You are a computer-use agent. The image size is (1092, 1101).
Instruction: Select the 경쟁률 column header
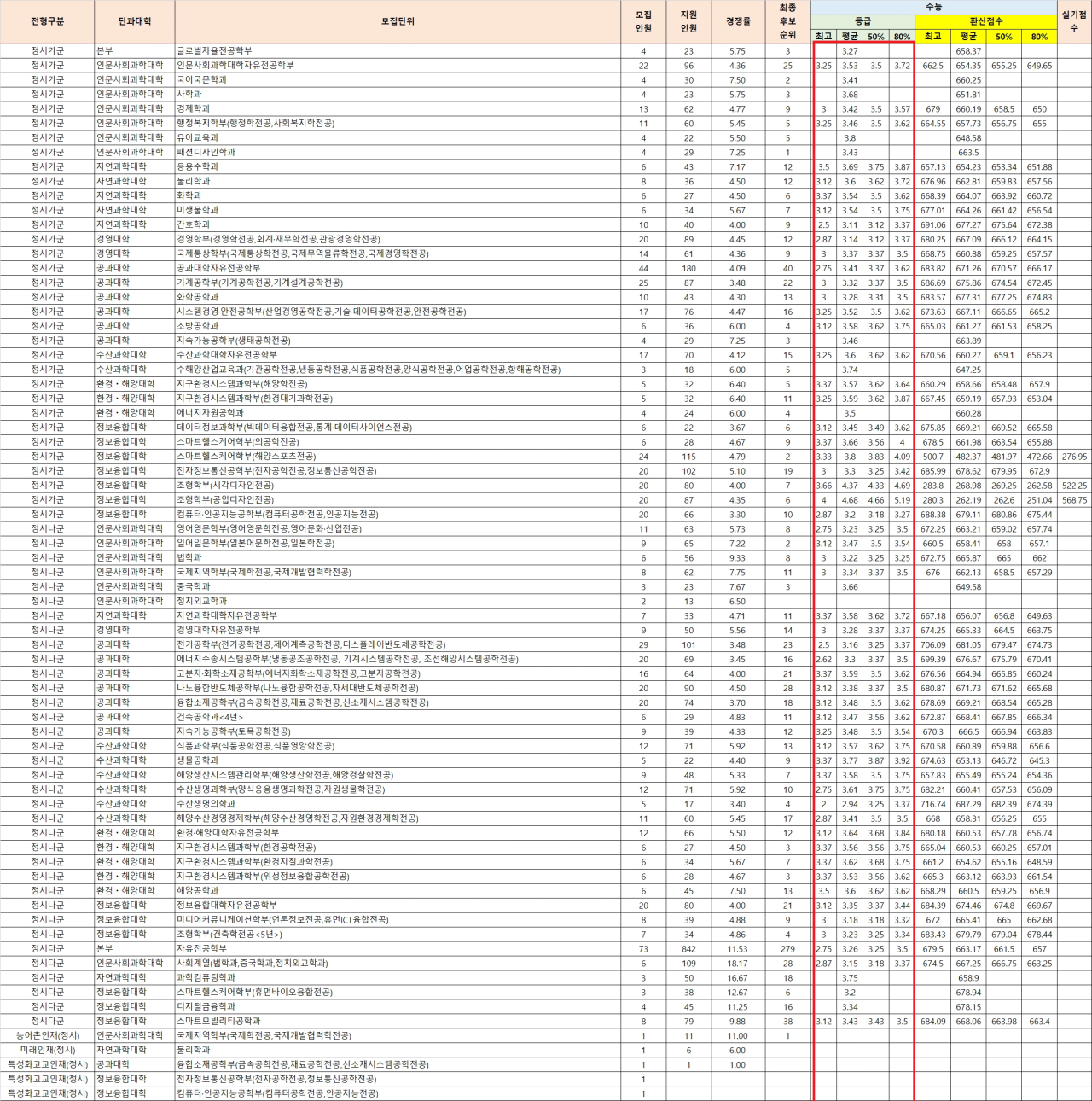[738, 21]
